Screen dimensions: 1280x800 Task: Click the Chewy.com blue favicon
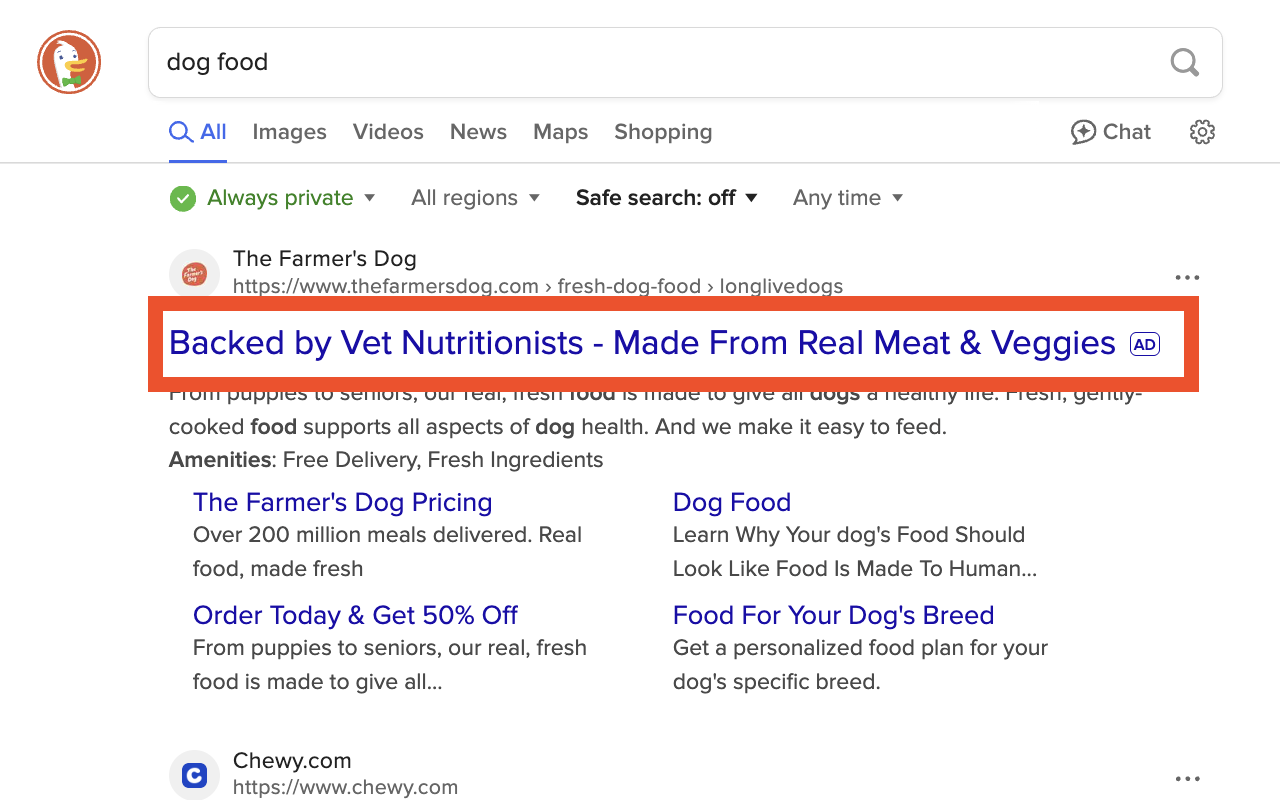tap(194, 775)
